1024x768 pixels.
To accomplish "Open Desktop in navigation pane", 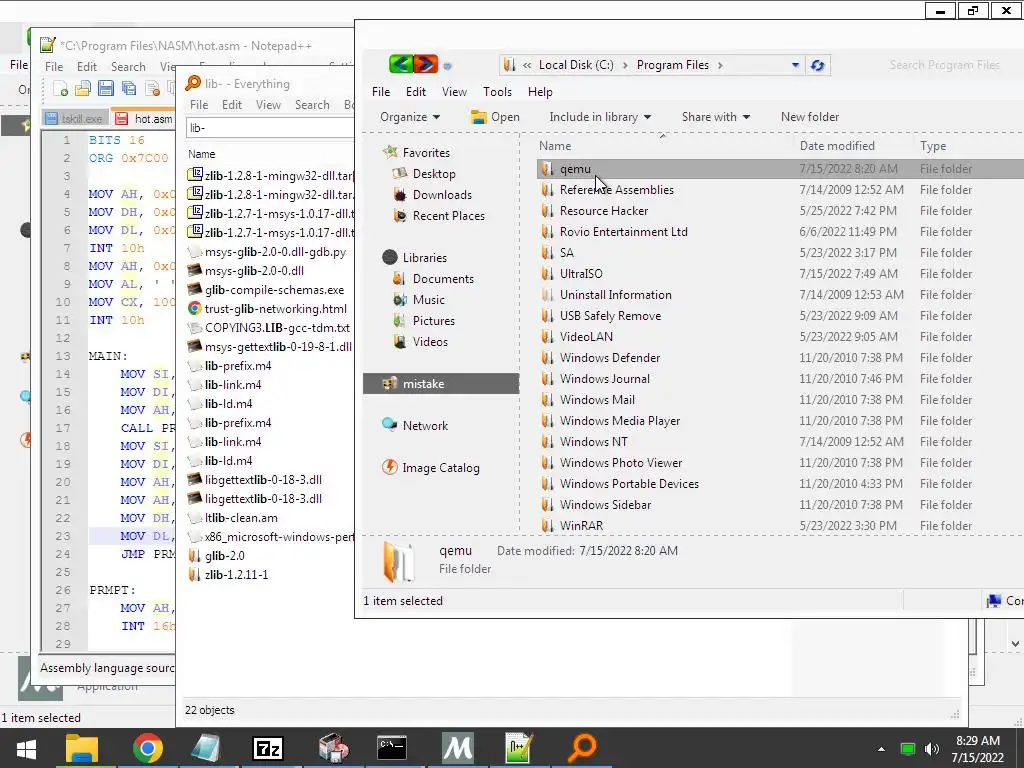I will click(x=434, y=174).
